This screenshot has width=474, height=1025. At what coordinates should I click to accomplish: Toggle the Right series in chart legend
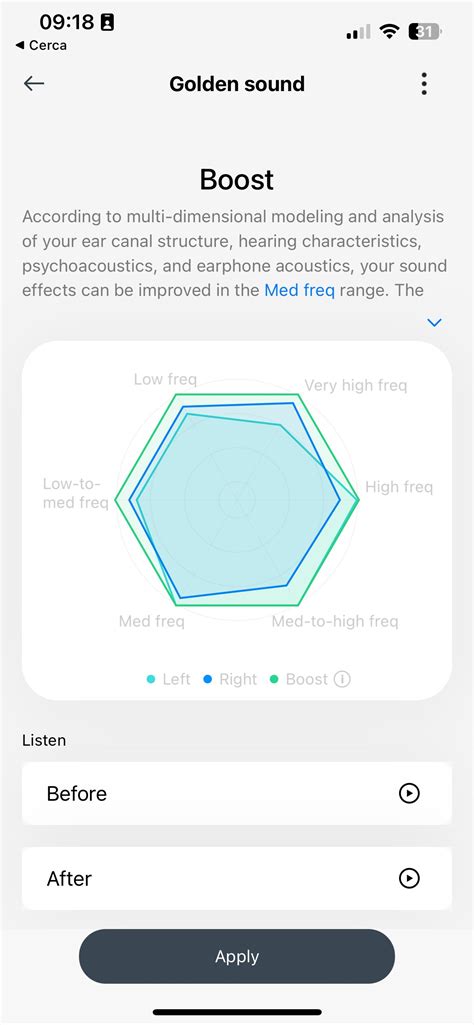(x=230, y=679)
